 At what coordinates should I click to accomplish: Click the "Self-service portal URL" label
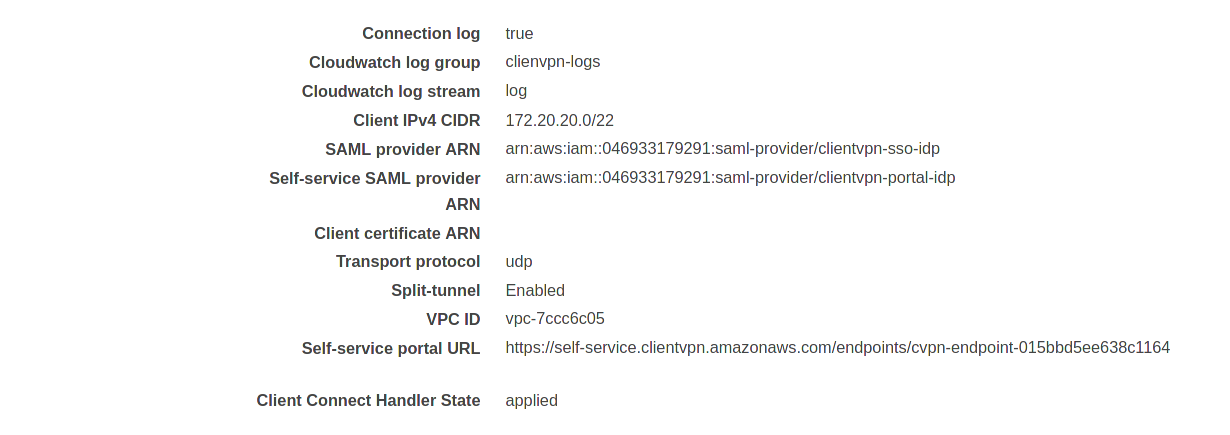[x=391, y=348]
